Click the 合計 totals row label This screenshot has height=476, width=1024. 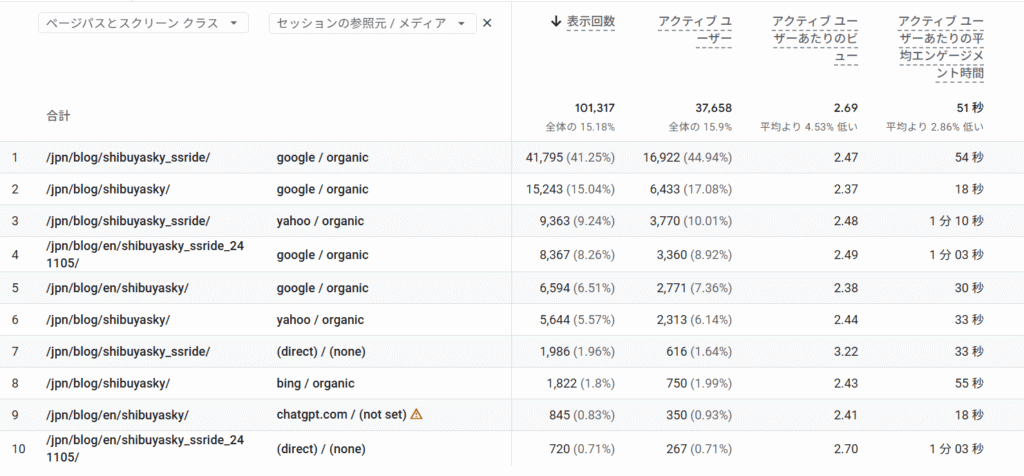pos(58,116)
